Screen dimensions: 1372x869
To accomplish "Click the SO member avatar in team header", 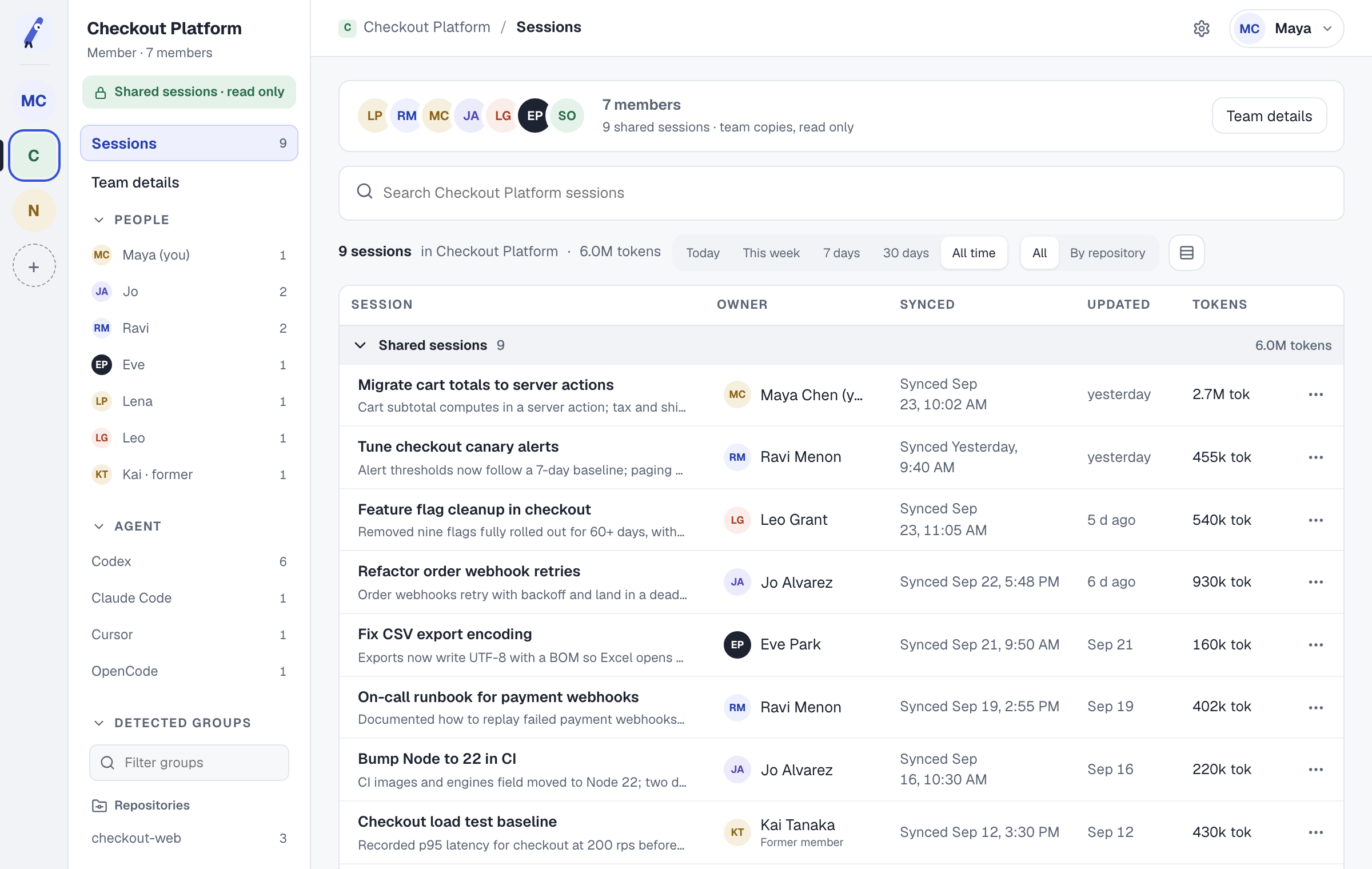I will [x=567, y=116].
